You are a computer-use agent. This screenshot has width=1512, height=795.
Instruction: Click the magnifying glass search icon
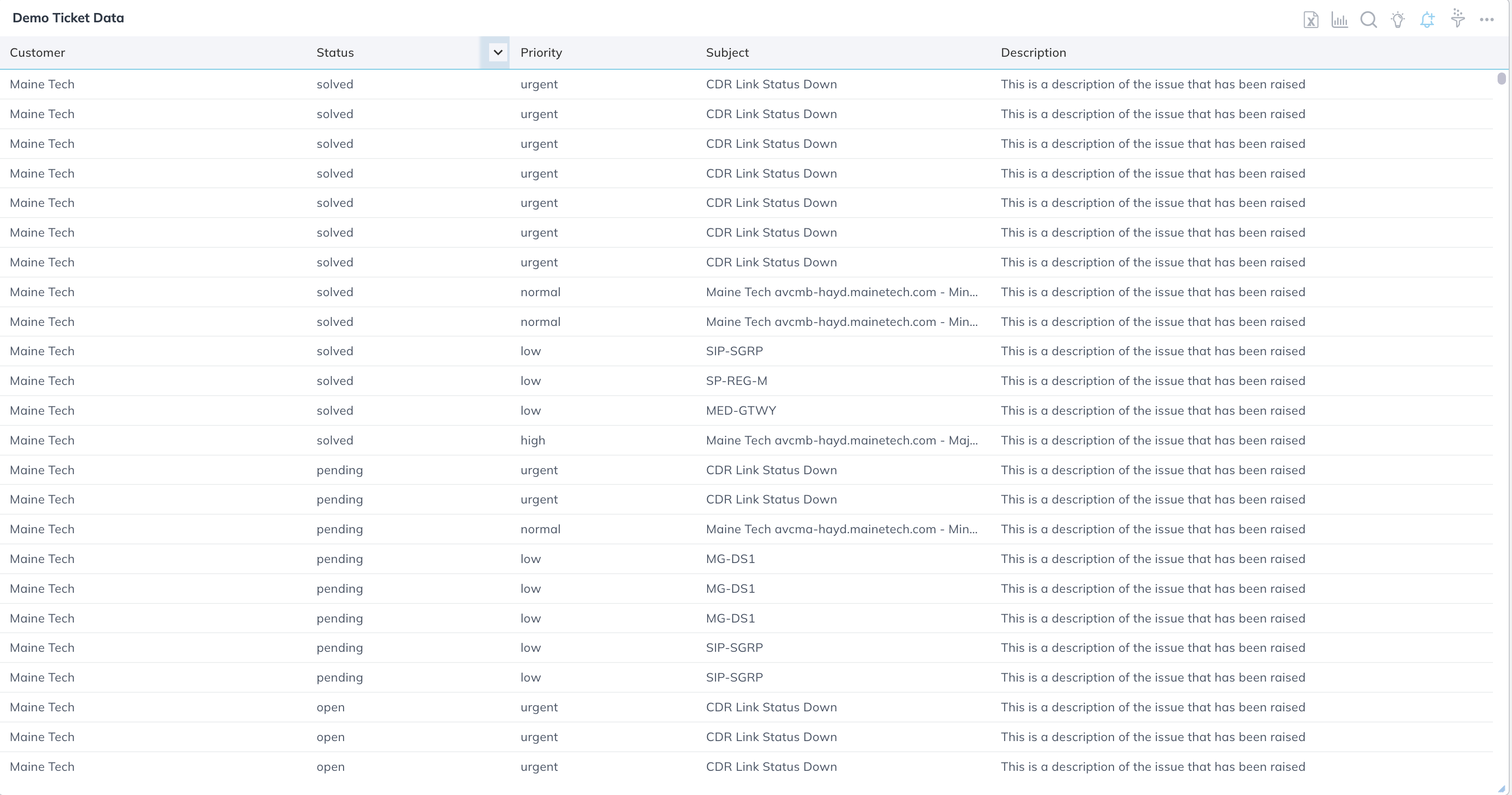1369,20
